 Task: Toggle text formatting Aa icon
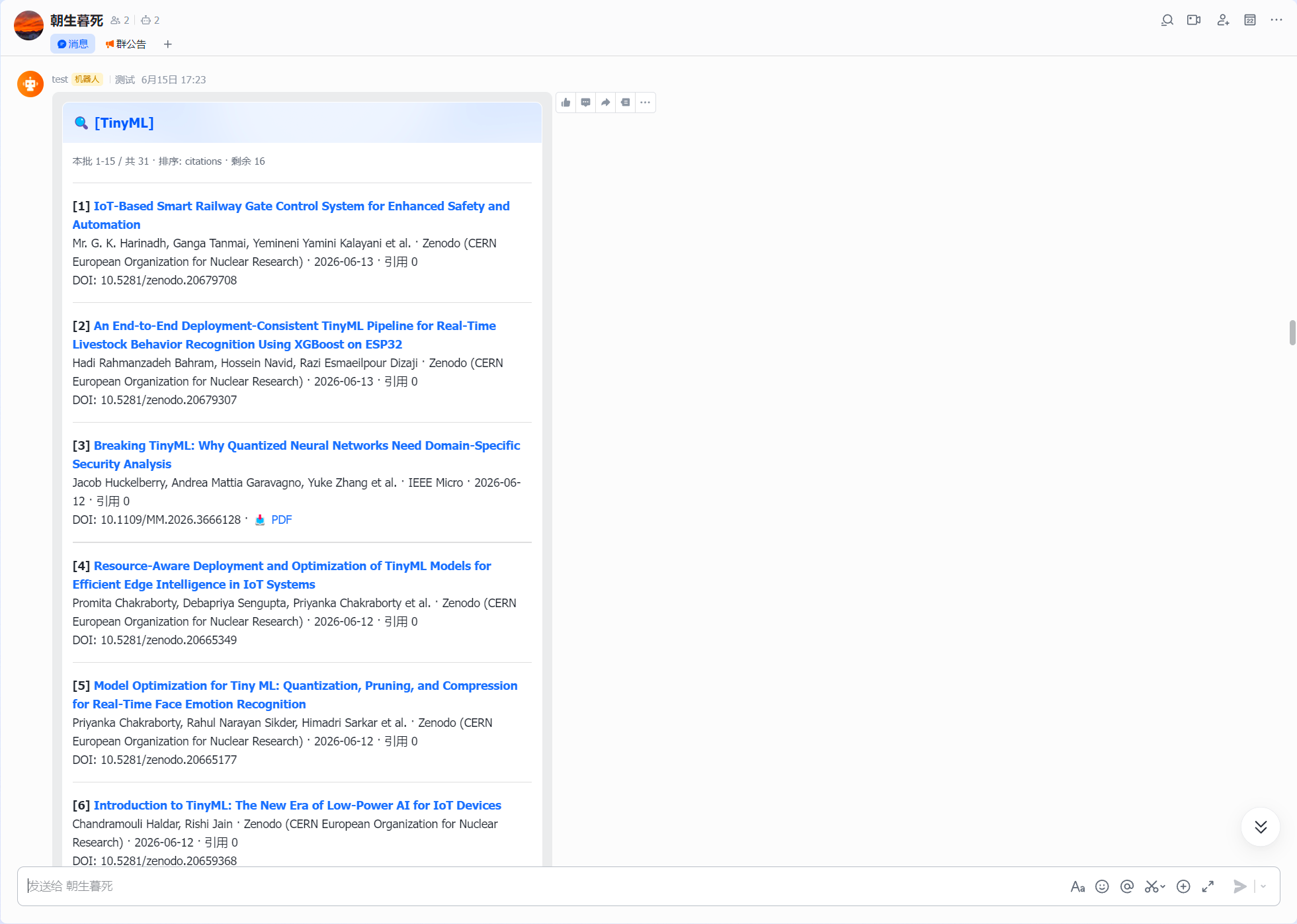point(1077,886)
